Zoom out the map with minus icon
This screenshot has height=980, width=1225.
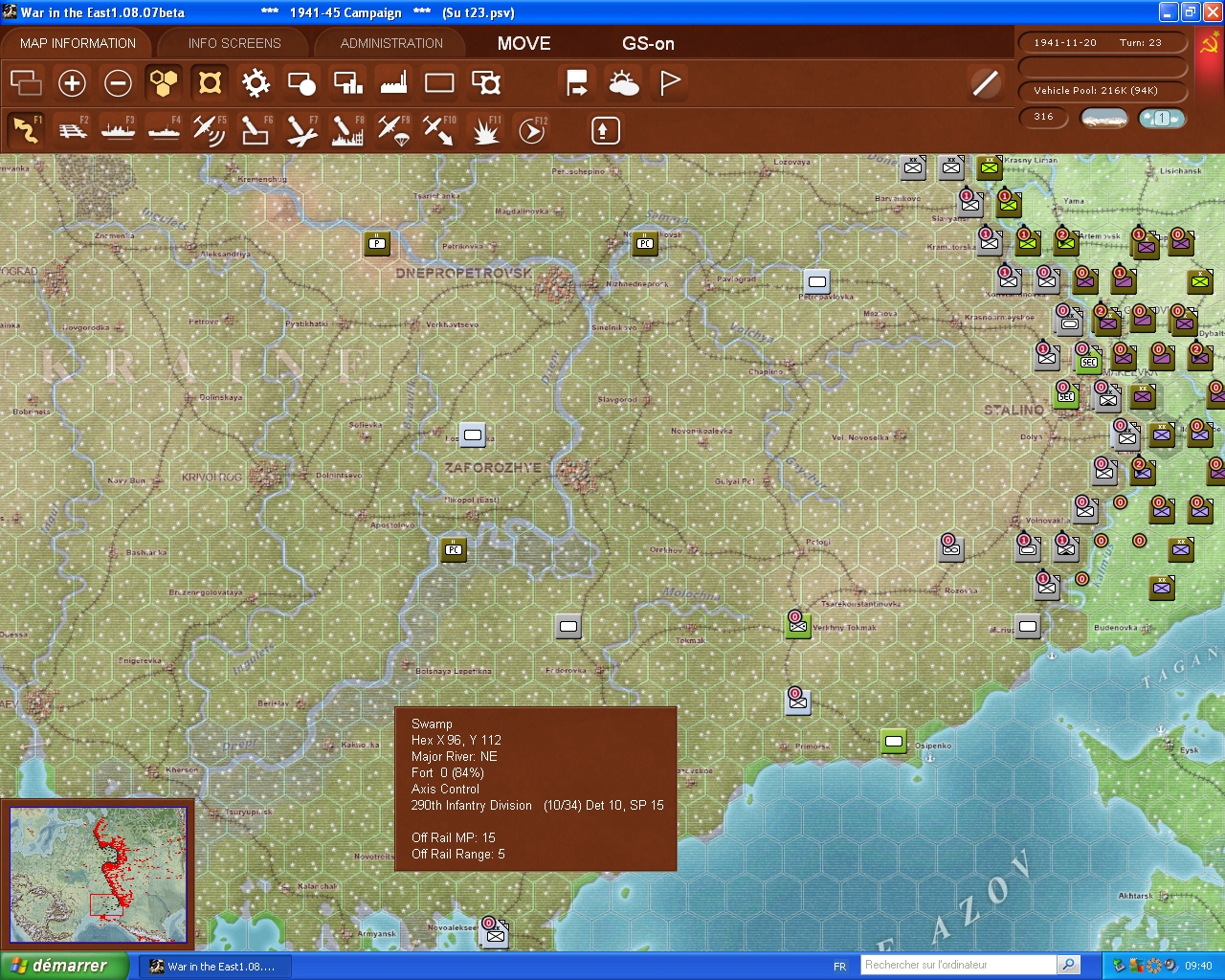pos(118,83)
